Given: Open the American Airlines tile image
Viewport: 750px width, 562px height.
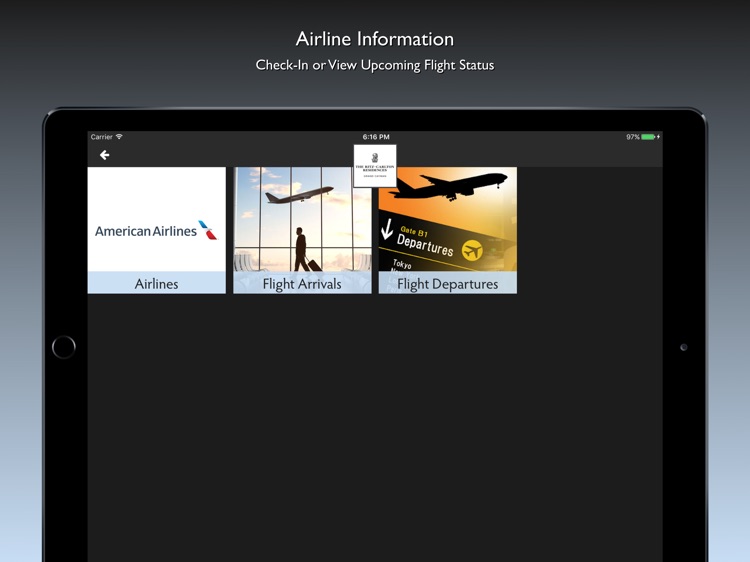Looking at the screenshot, I should (156, 220).
